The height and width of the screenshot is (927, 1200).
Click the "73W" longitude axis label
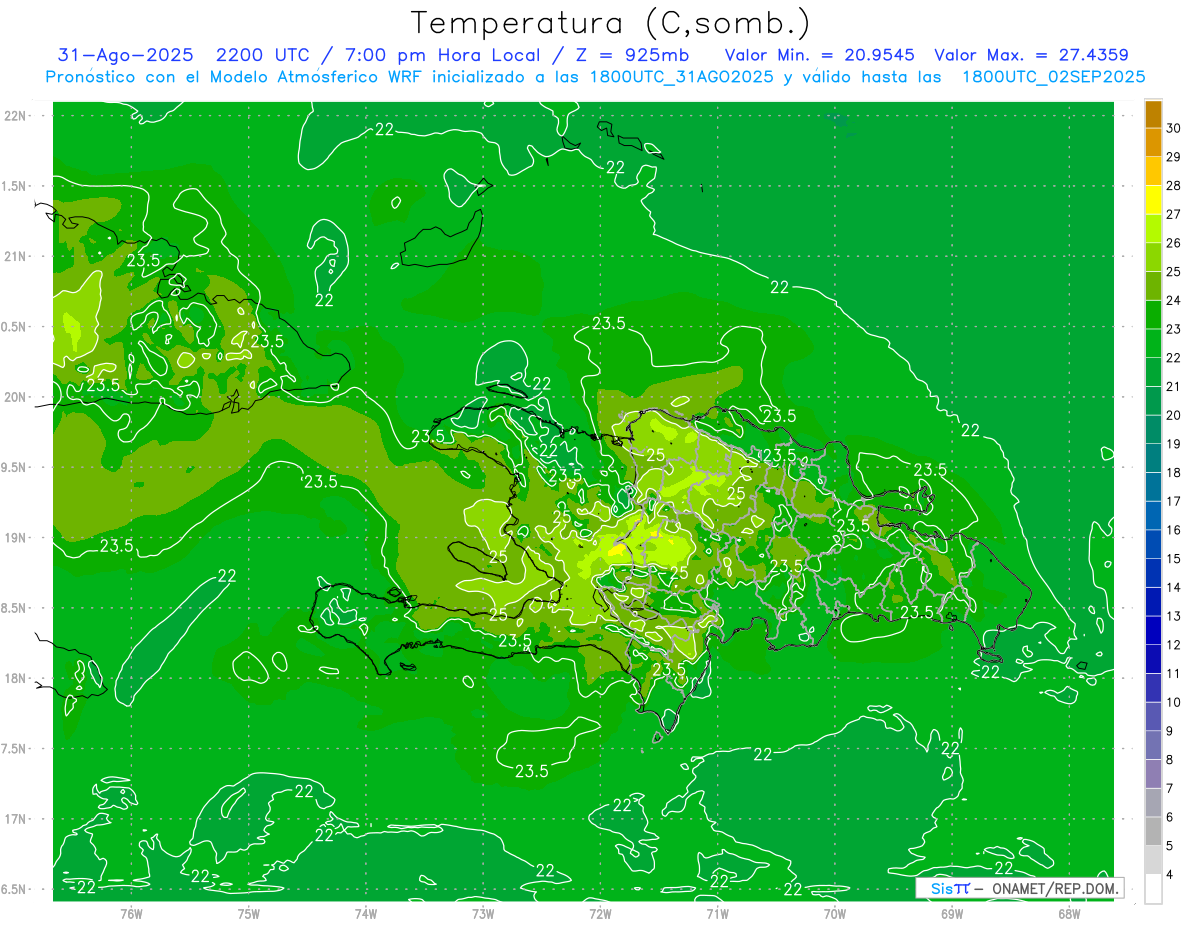[483, 914]
